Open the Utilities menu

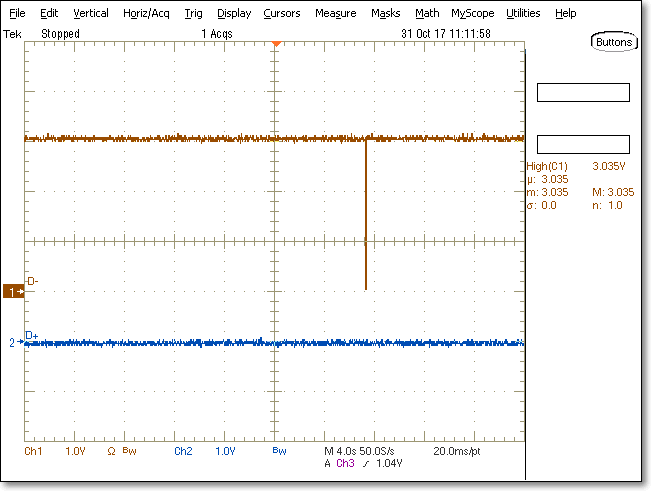click(523, 13)
